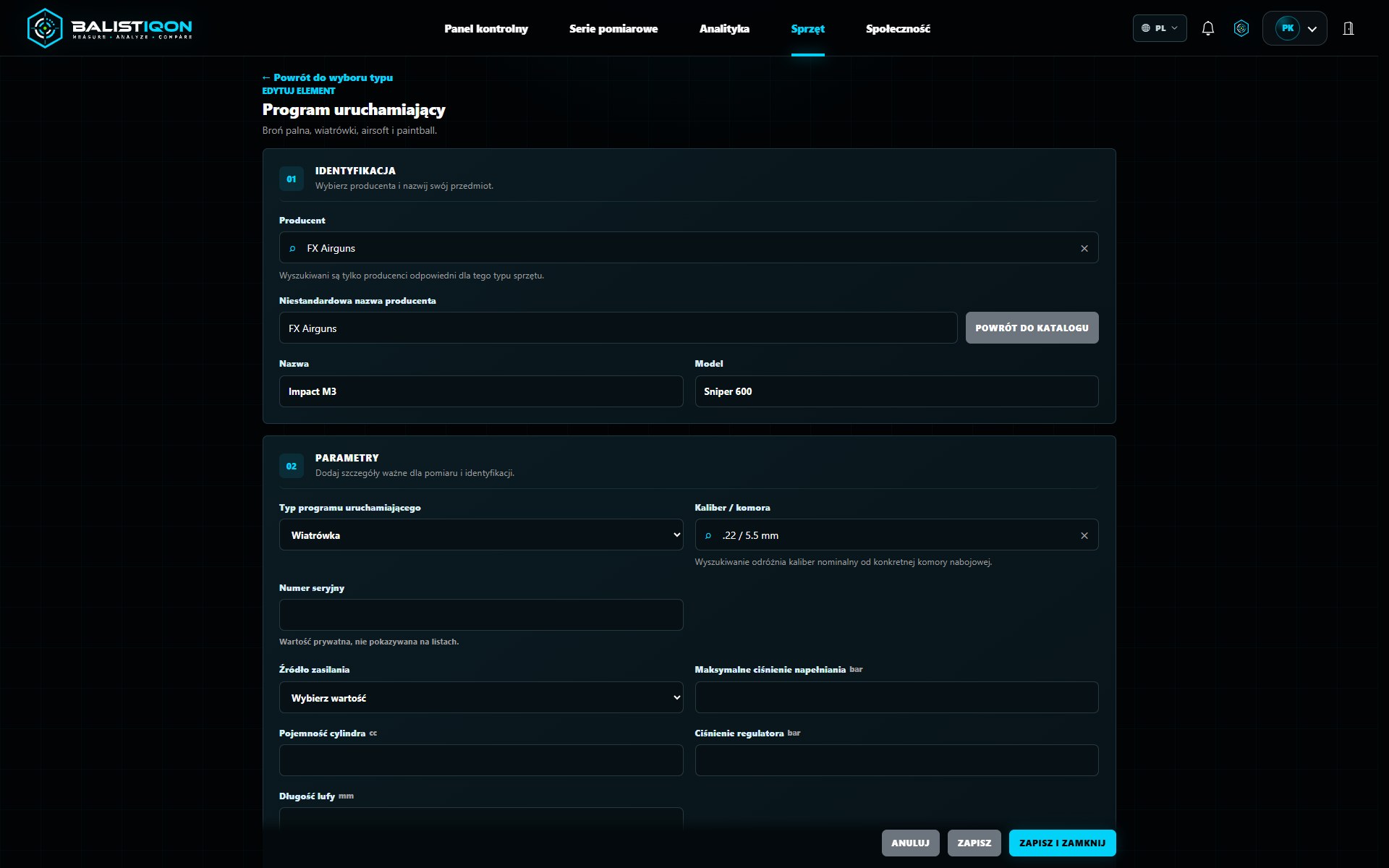Clear the Kaliber / komora value
Image resolution: width=1389 pixels, height=868 pixels.
(1084, 535)
